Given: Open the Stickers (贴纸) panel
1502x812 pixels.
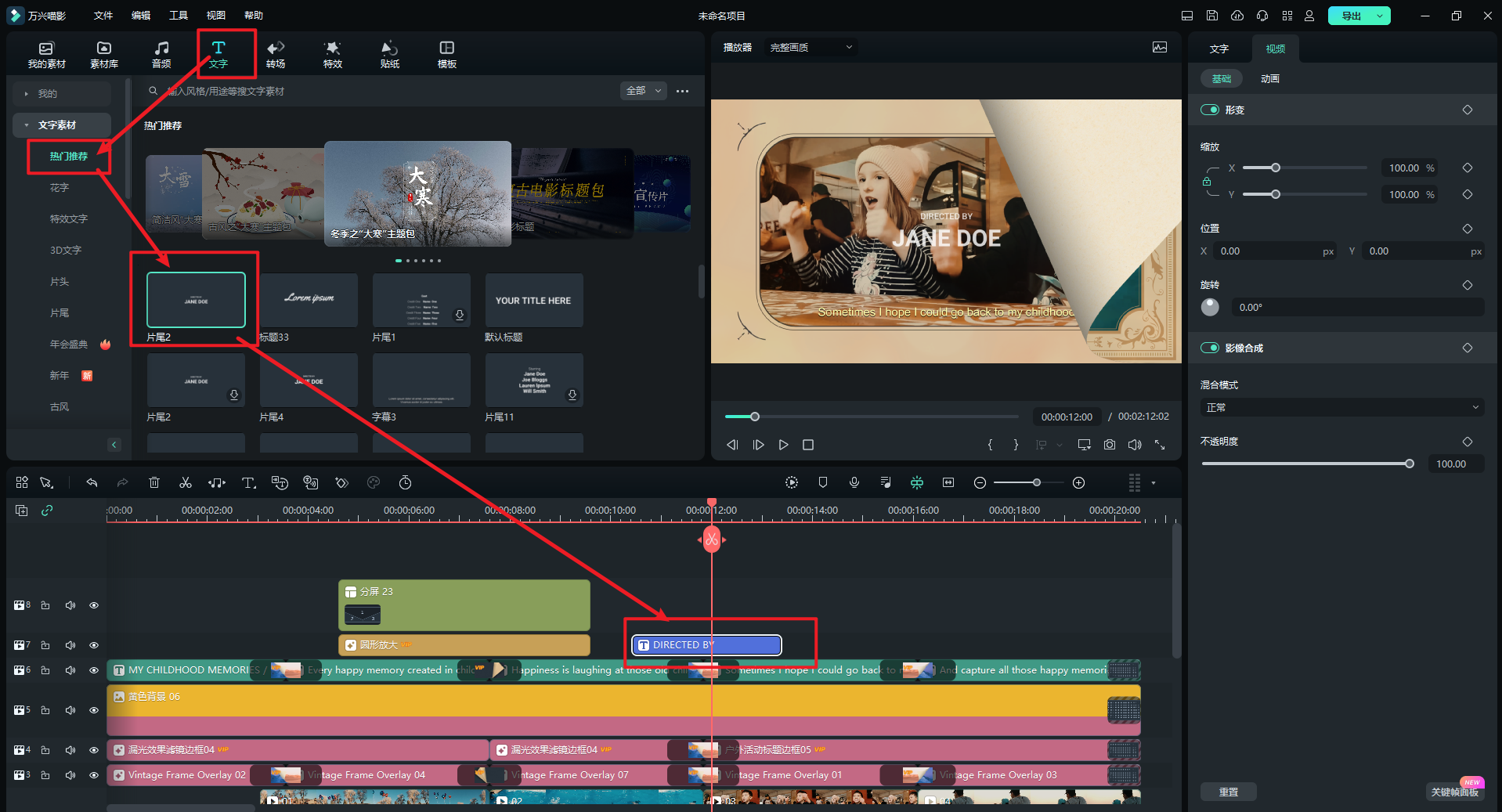Looking at the screenshot, I should coord(389,54).
